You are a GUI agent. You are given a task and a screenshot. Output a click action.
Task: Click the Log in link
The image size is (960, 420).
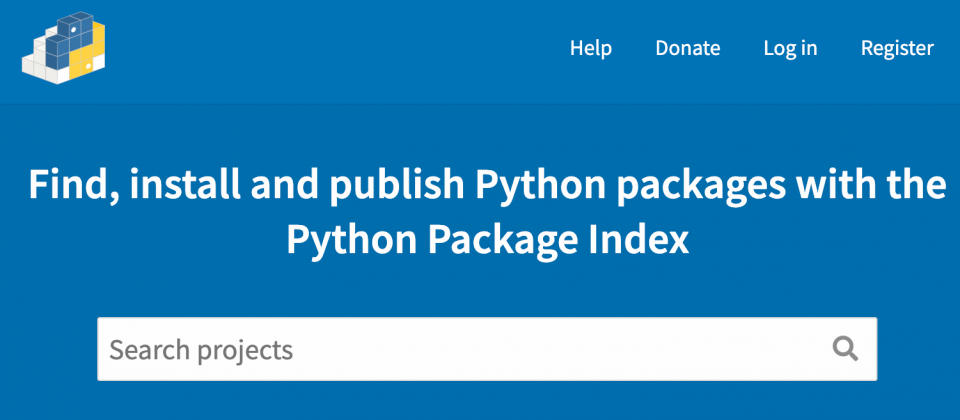tap(790, 48)
